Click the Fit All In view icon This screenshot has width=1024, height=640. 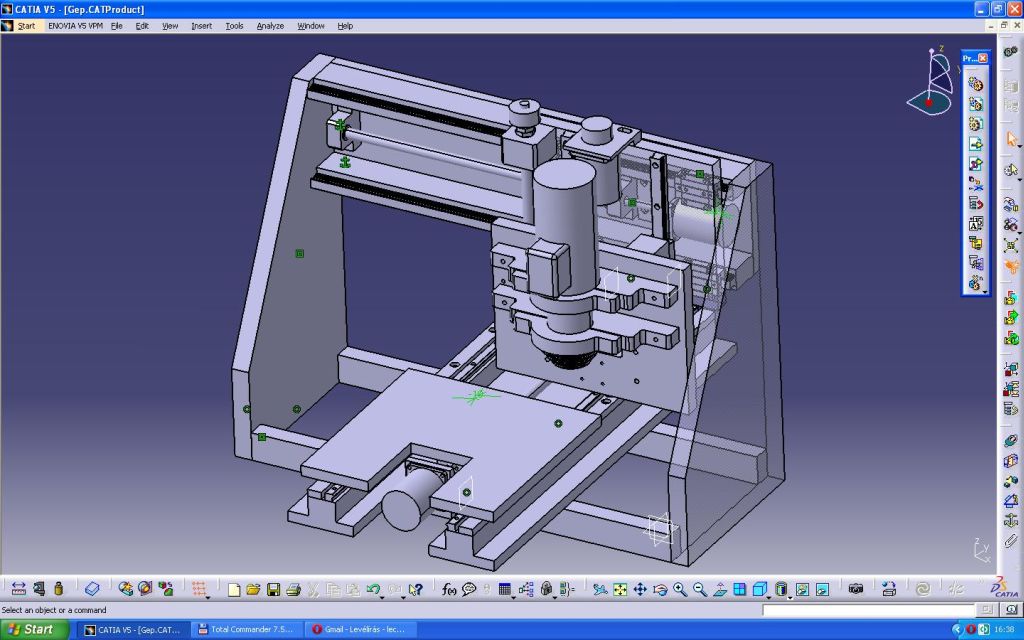click(x=619, y=589)
